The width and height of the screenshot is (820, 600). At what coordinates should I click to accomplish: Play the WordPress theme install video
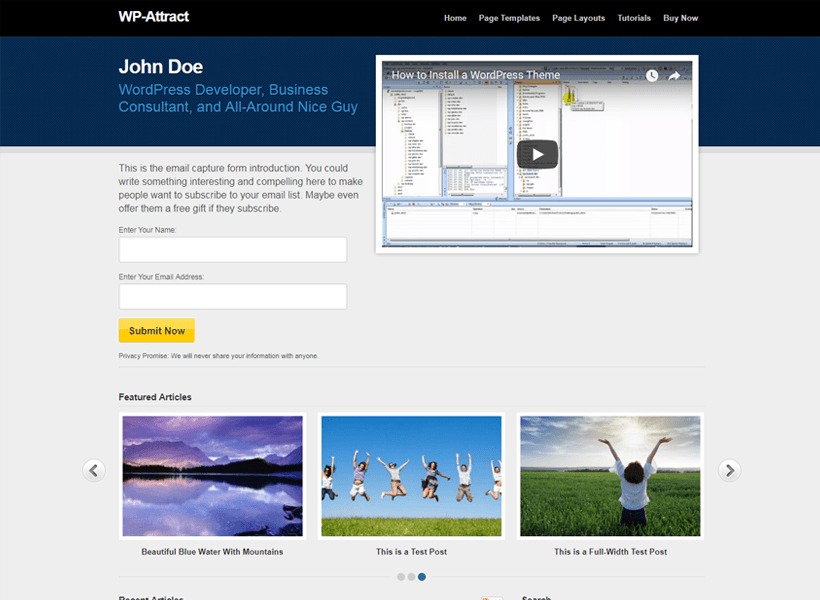click(537, 154)
